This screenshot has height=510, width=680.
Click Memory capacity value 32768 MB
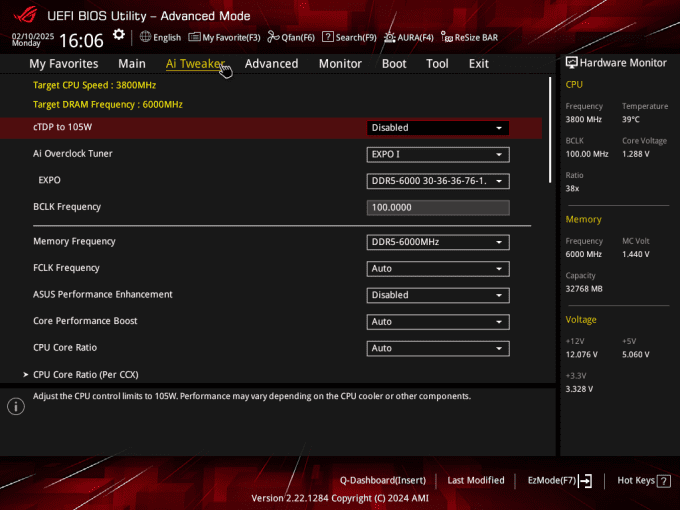tap(584, 289)
